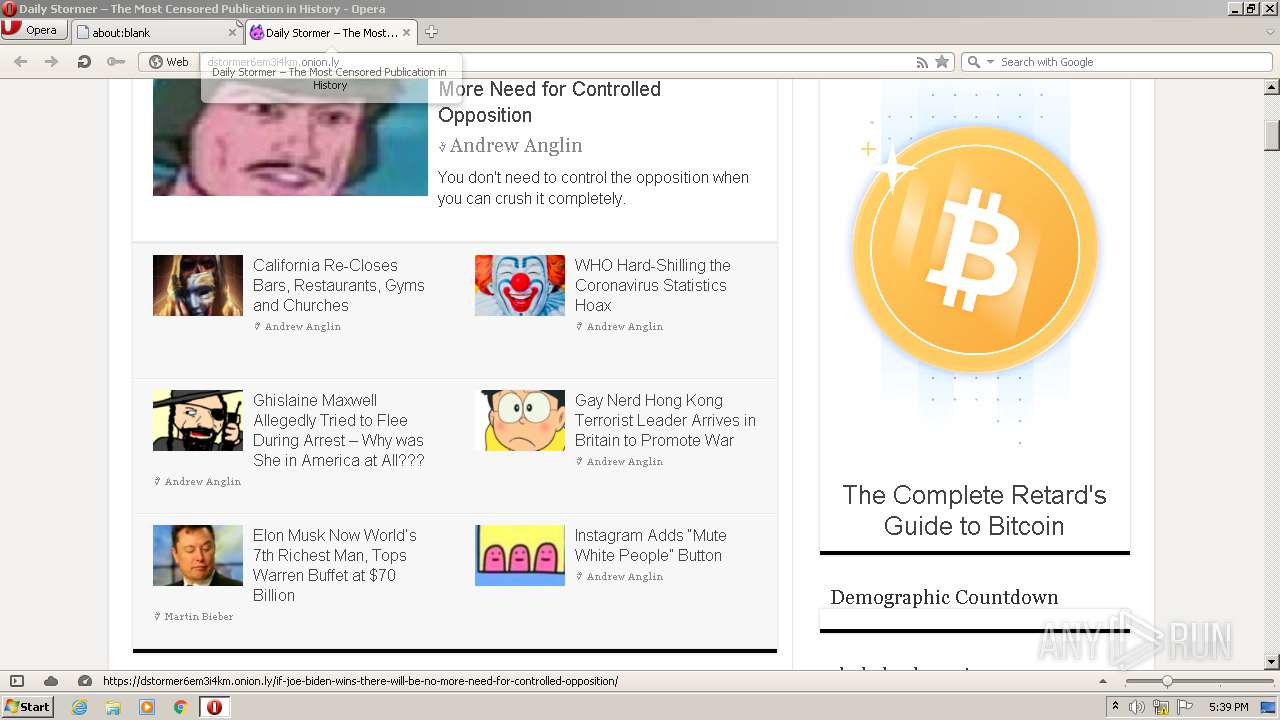Open Windows Explorer from the taskbar

[x=113, y=707]
